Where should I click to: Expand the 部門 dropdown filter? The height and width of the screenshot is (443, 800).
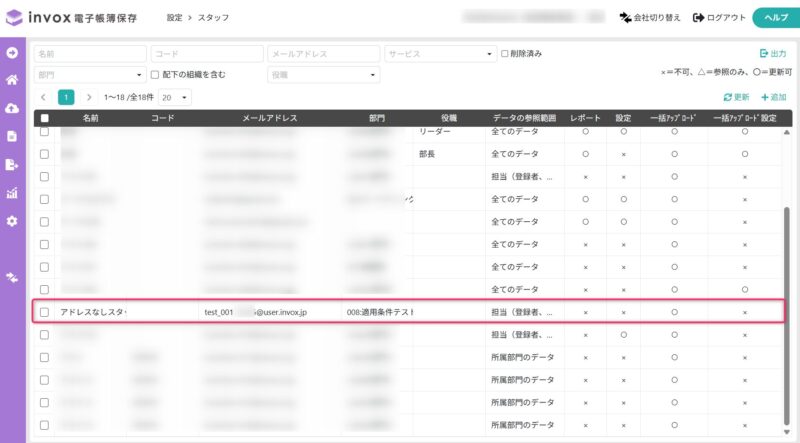[90, 75]
